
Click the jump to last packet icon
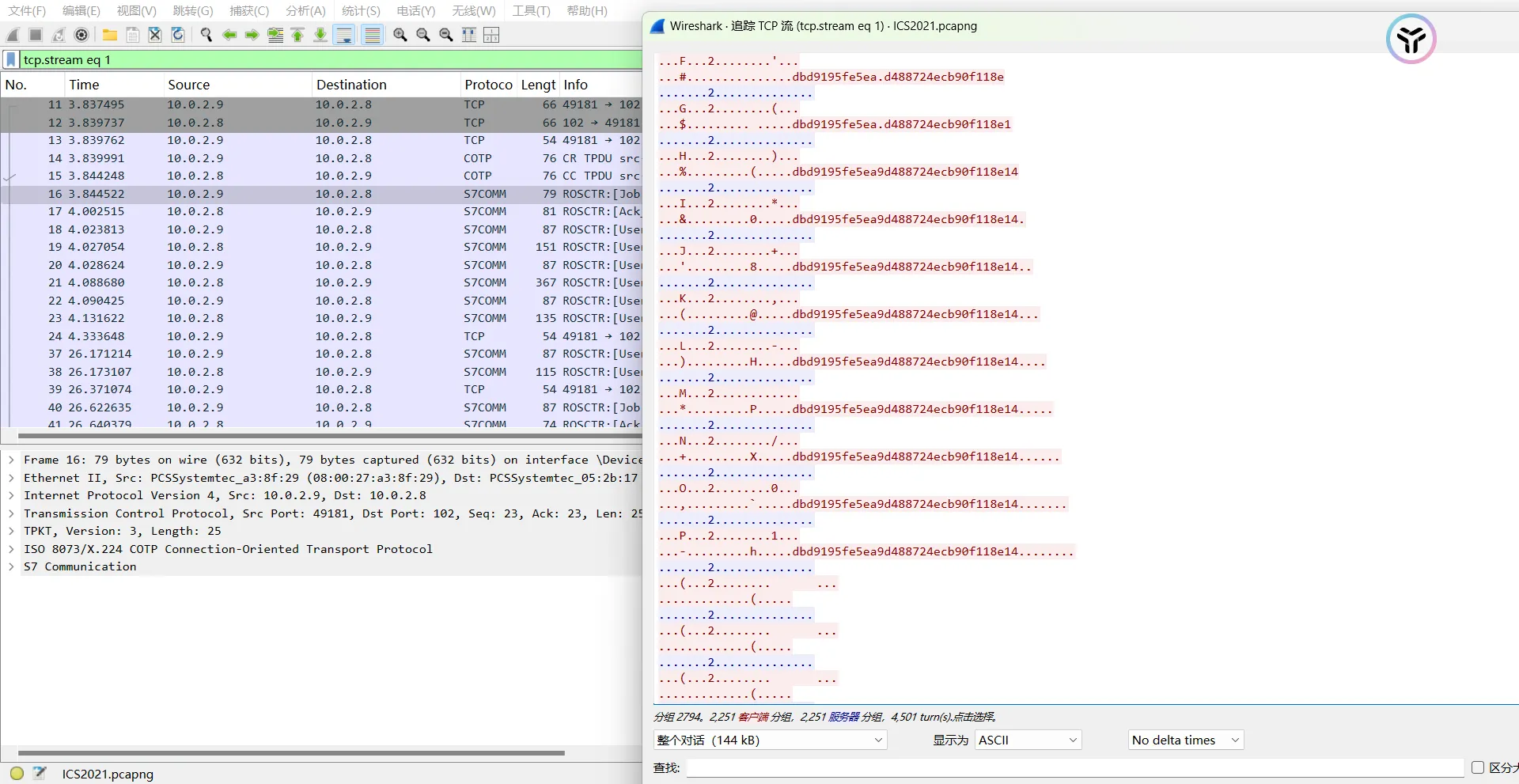point(320,35)
